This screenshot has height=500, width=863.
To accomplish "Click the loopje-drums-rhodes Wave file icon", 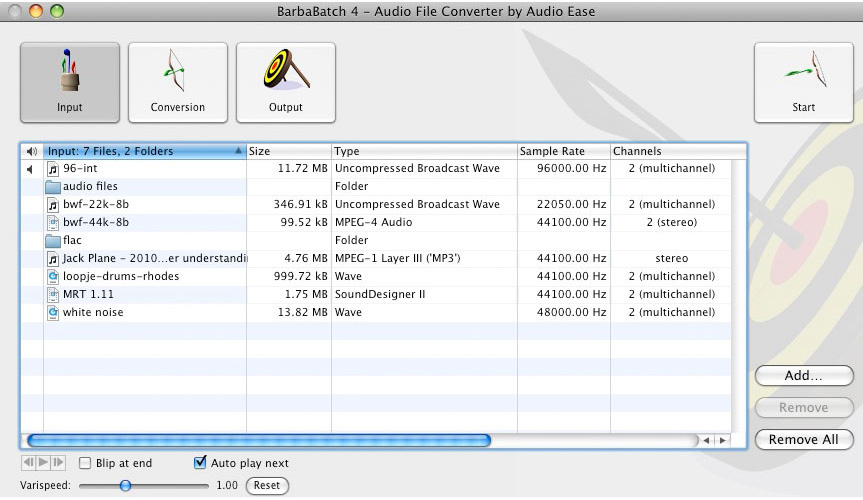I will (54, 277).
